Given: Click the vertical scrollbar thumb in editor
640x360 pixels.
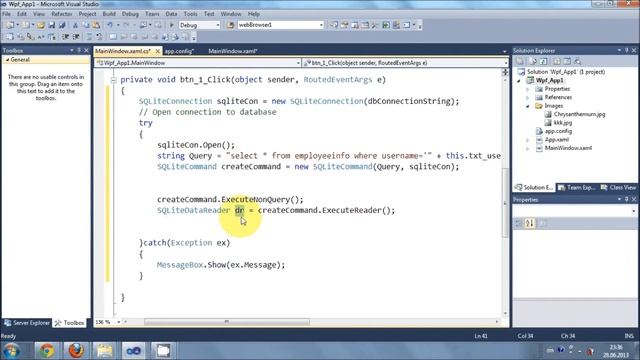Looking at the screenshot, I should (505, 203).
